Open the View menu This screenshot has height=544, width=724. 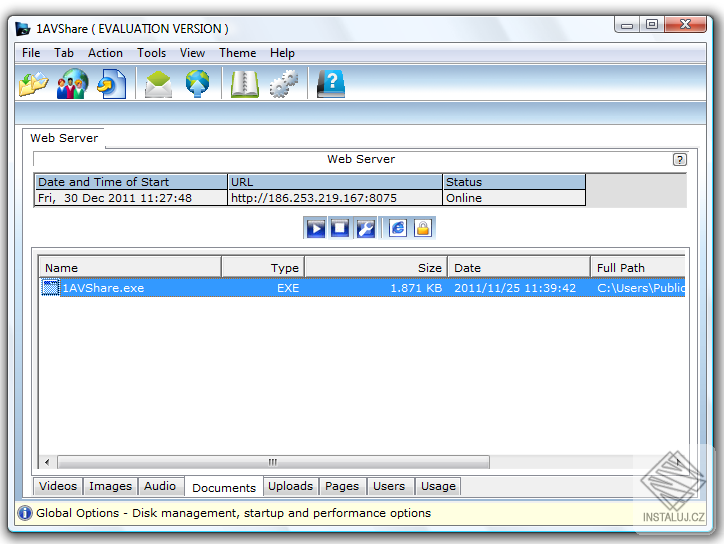coord(192,53)
